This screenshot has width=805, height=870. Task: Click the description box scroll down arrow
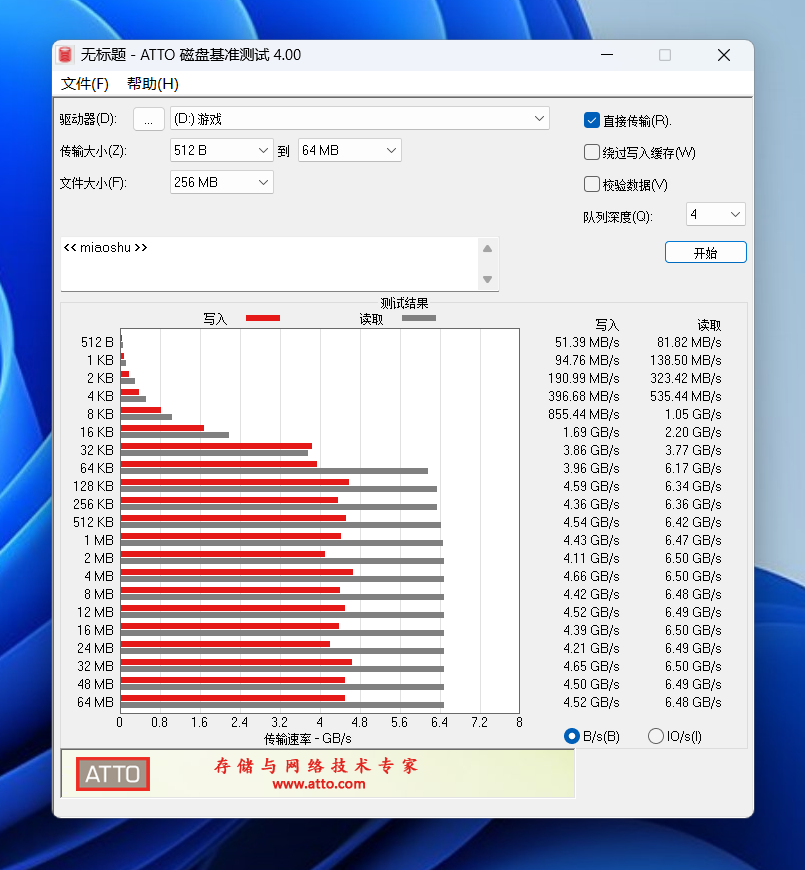pos(488,279)
